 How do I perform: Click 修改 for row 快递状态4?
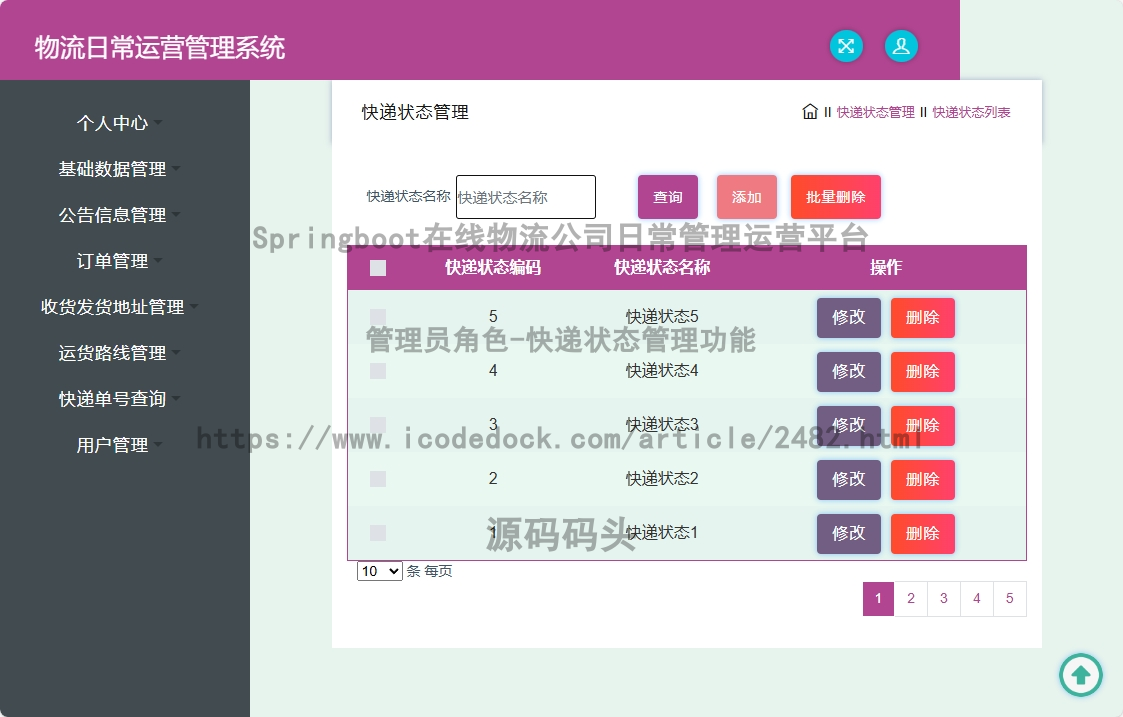point(849,372)
